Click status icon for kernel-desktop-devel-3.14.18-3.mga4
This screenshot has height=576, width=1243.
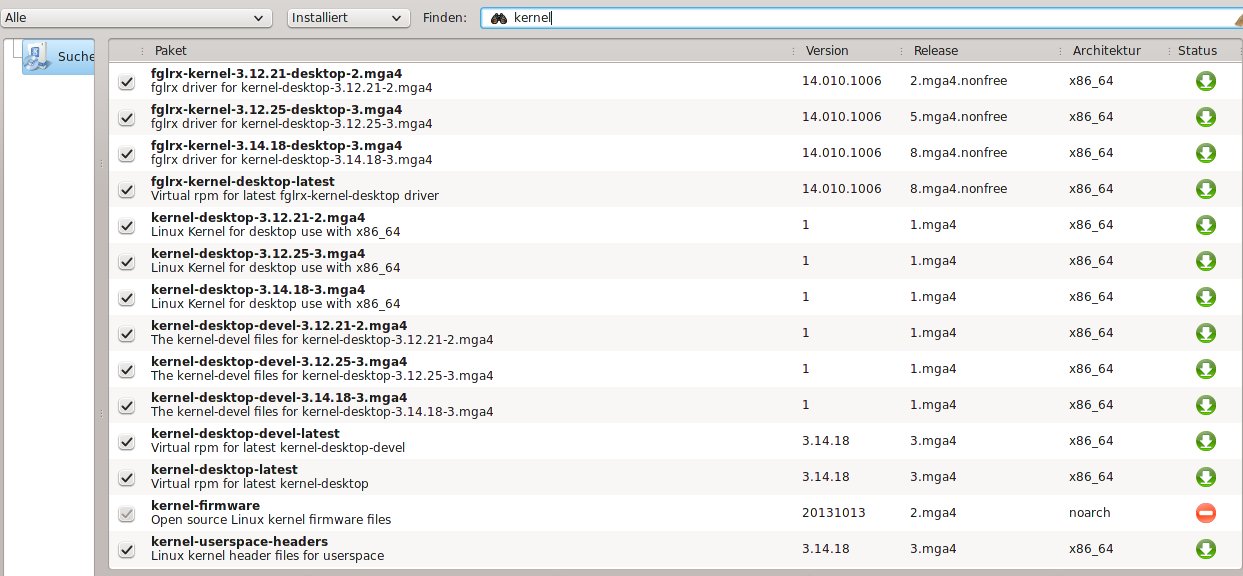coord(1206,405)
